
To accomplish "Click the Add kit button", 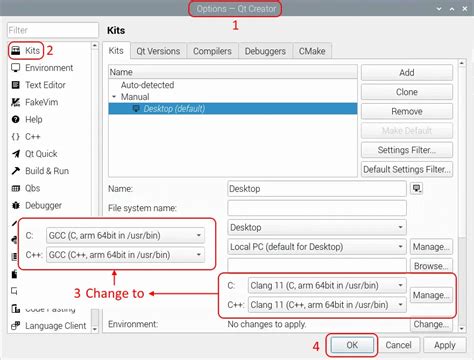I will tap(407, 73).
